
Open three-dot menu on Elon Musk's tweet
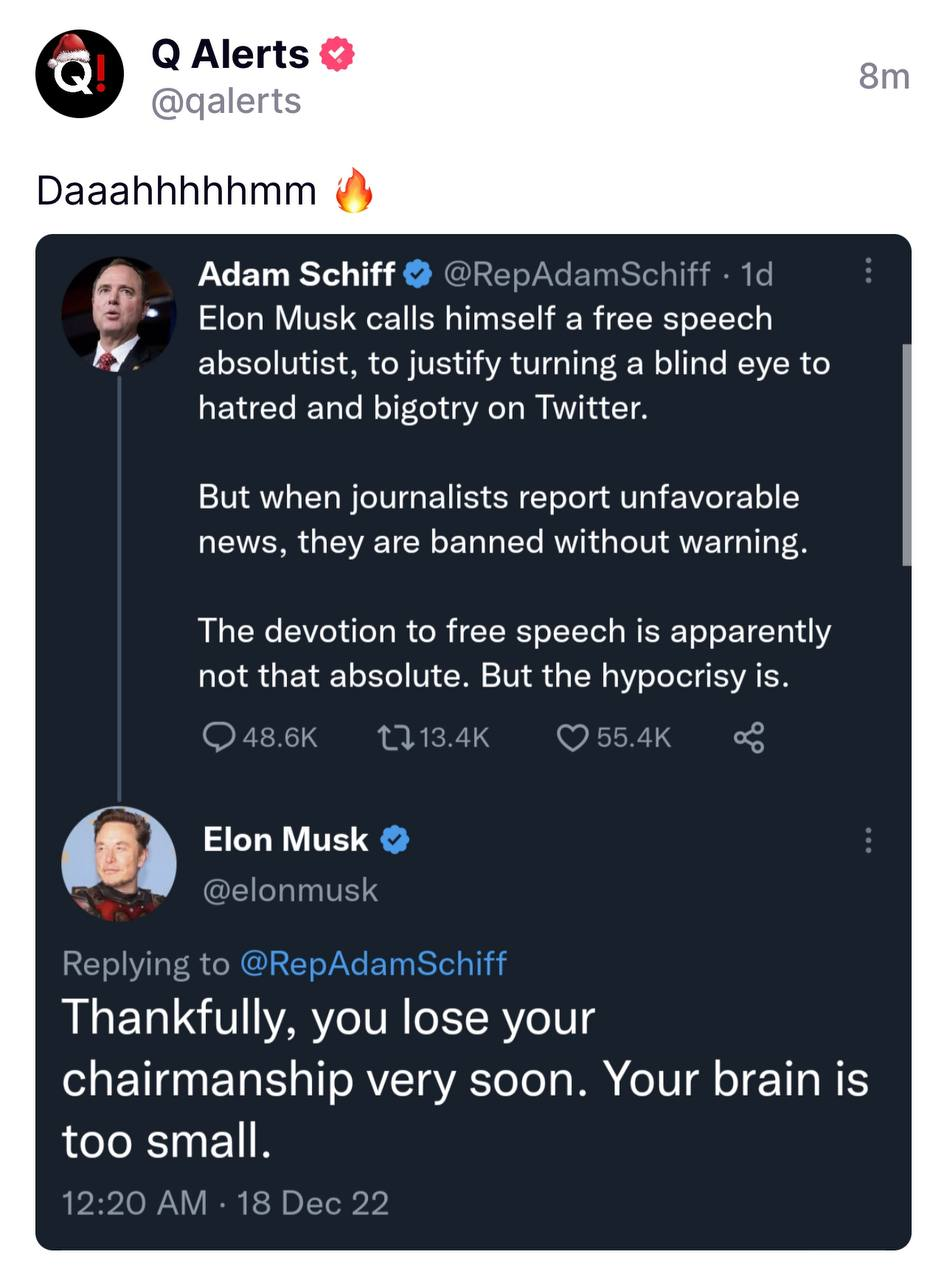click(x=868, y=840)
